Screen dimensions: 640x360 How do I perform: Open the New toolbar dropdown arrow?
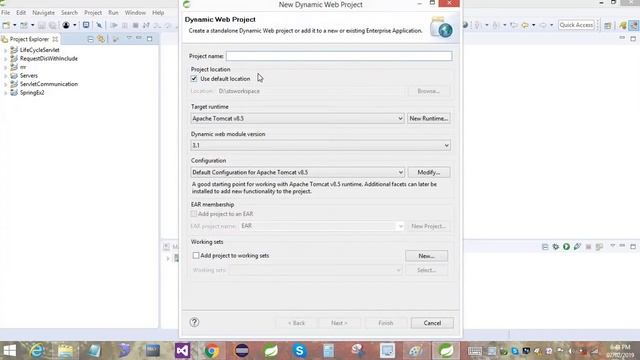pyautogui.click(x=14, y=25)
